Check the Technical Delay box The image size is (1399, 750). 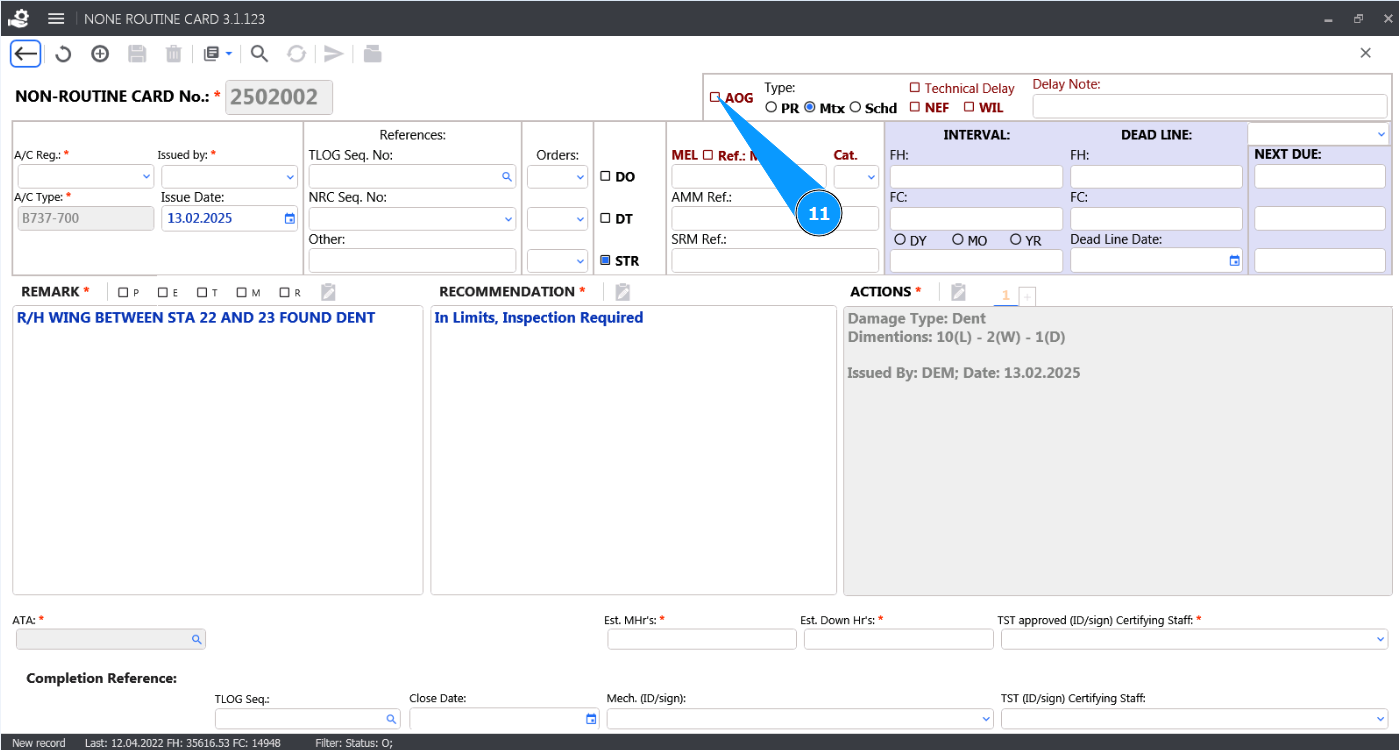point(914,88)
